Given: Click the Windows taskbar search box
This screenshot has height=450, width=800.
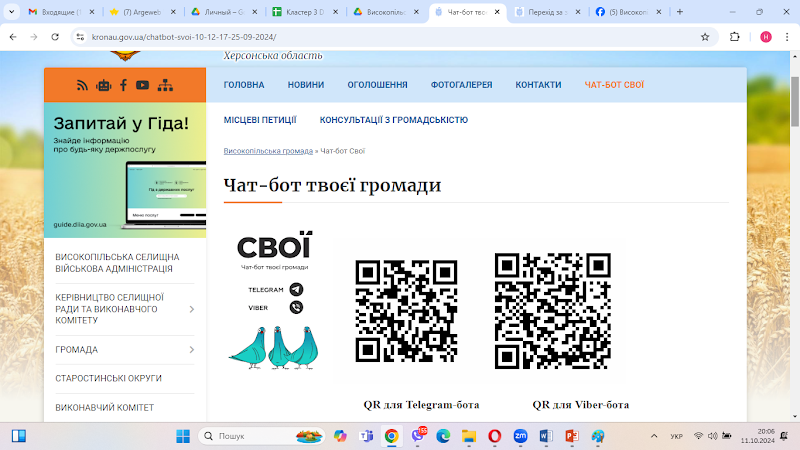Looking at the screenshot, I should 261,436.
